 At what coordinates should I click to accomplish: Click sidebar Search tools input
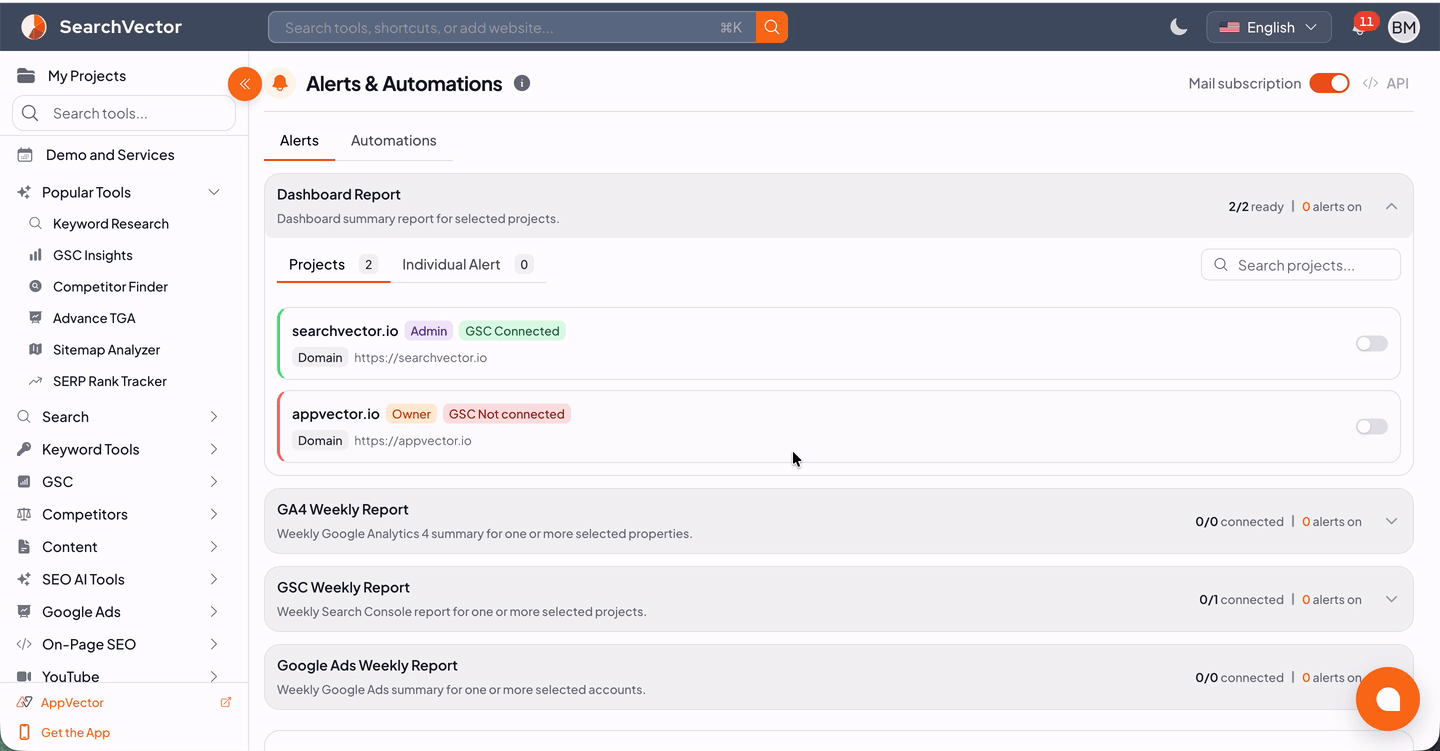tap(124, 113)
